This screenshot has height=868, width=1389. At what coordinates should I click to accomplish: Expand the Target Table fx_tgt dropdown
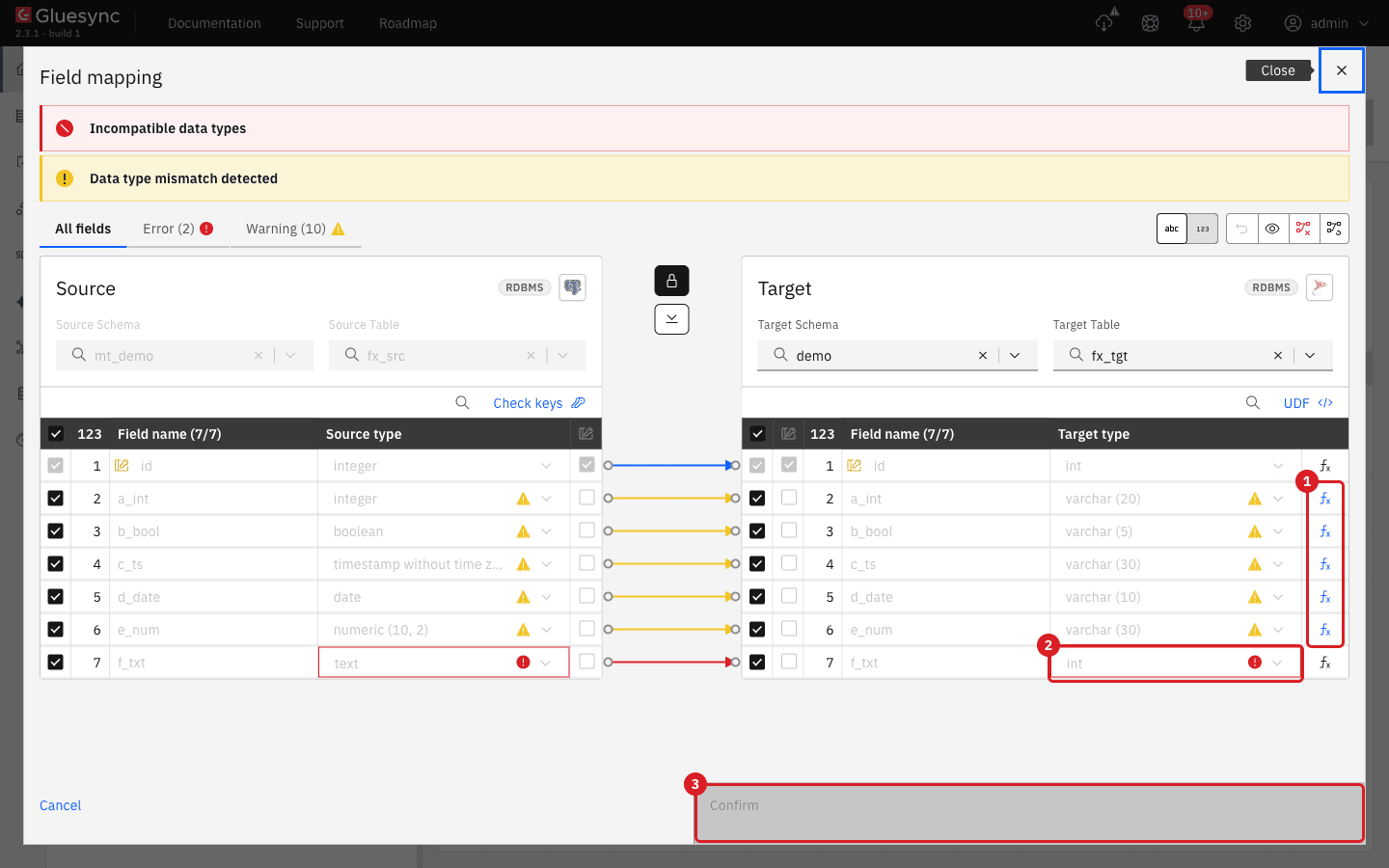tap(1310, 356)
